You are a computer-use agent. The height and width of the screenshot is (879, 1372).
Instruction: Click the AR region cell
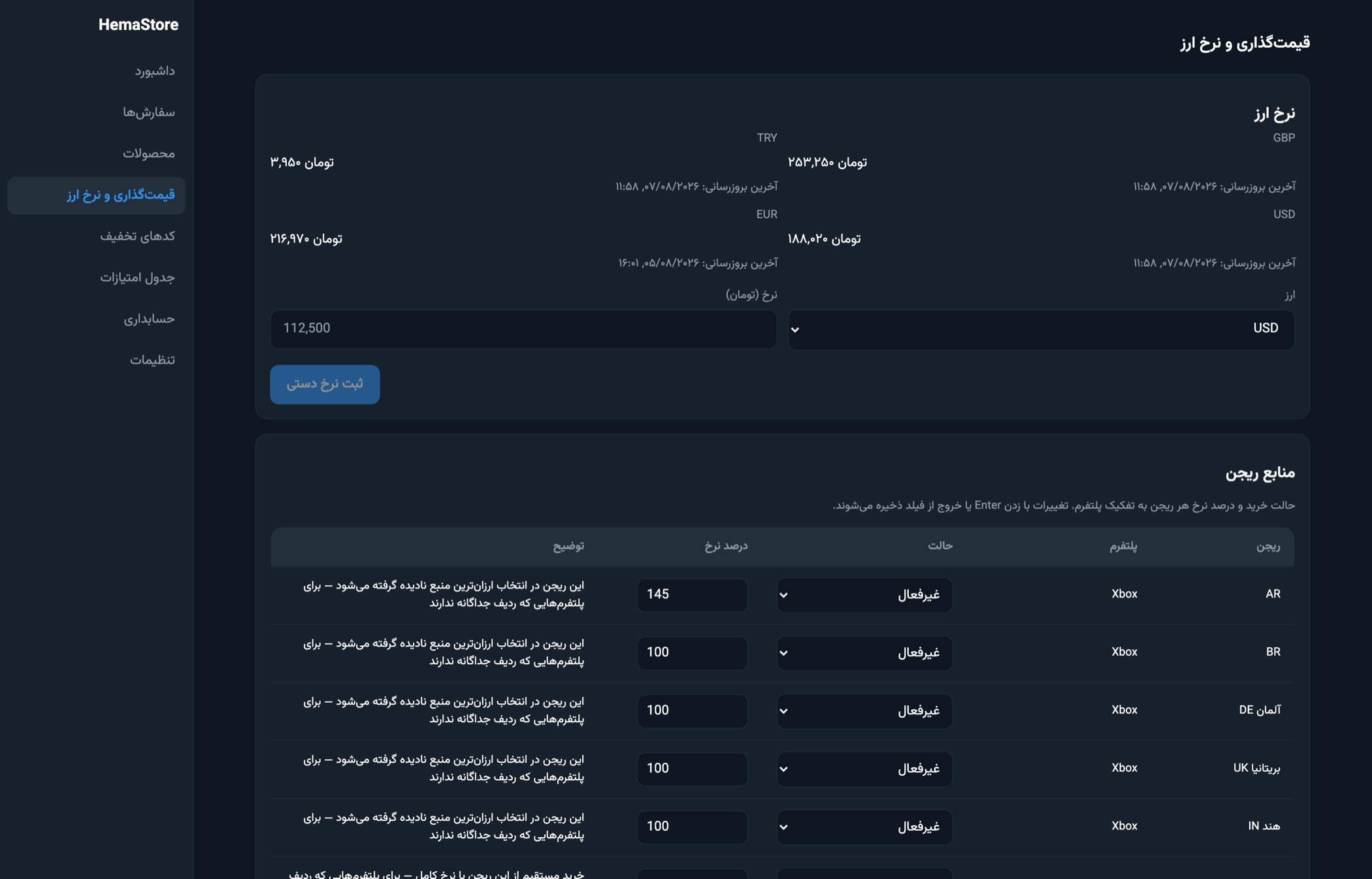click(x=1273, y=594)
